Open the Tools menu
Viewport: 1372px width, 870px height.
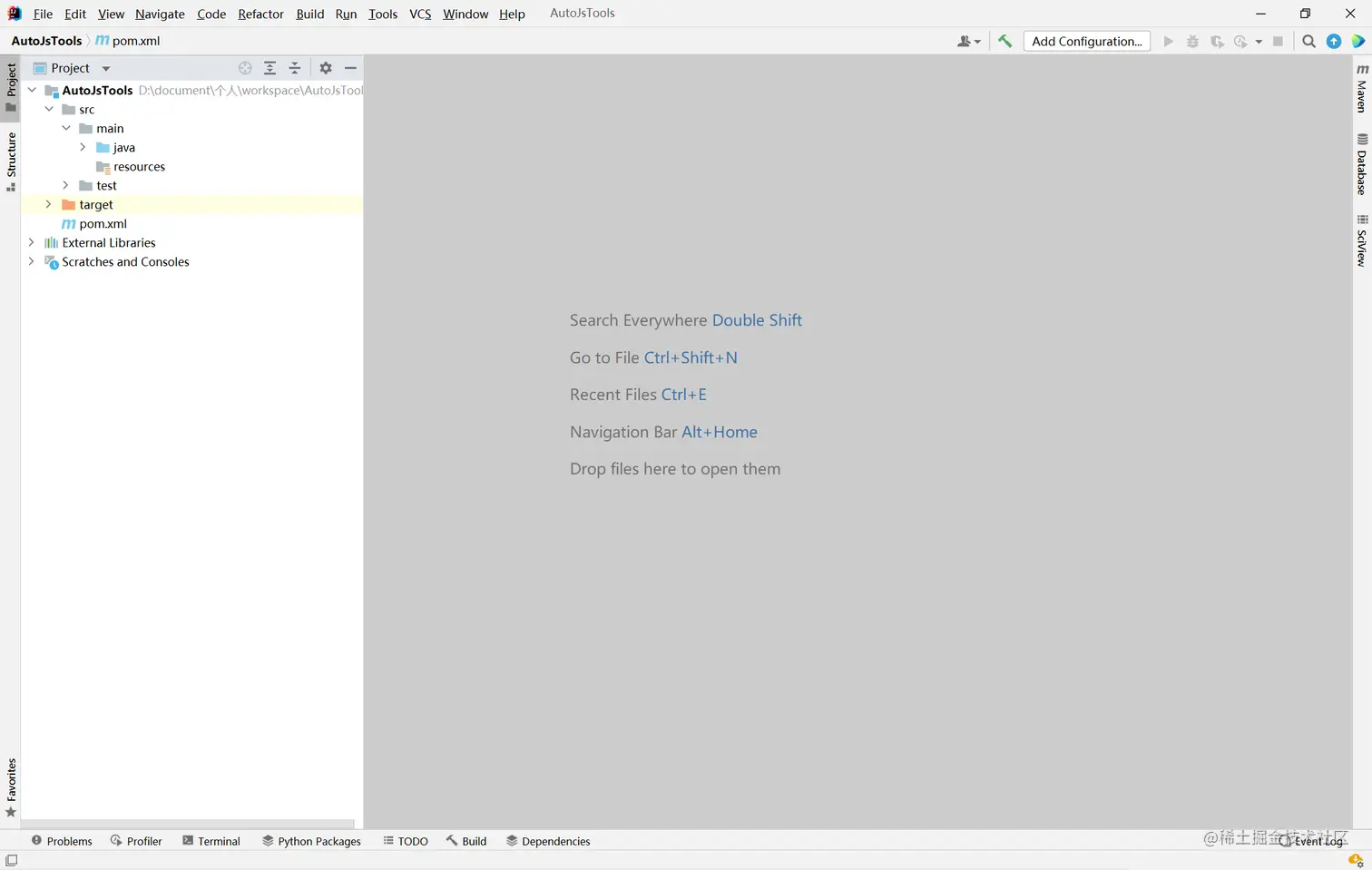point(383,14)
